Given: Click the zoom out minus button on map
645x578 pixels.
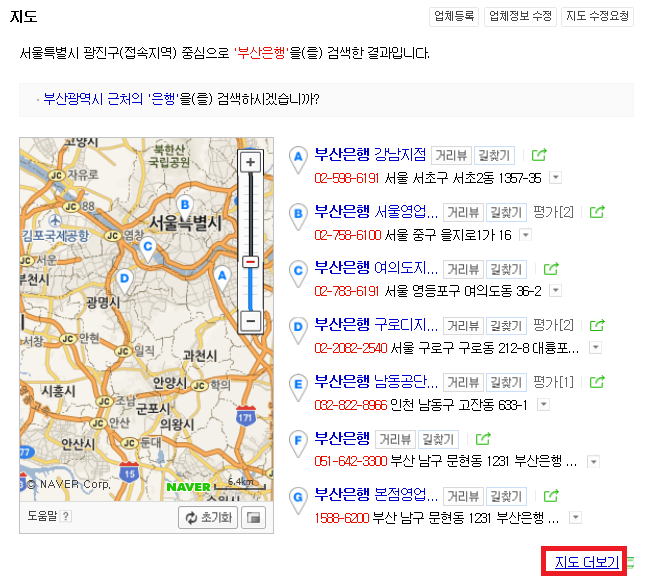Looking at the screenshot, I should click(x=250, y=320).
